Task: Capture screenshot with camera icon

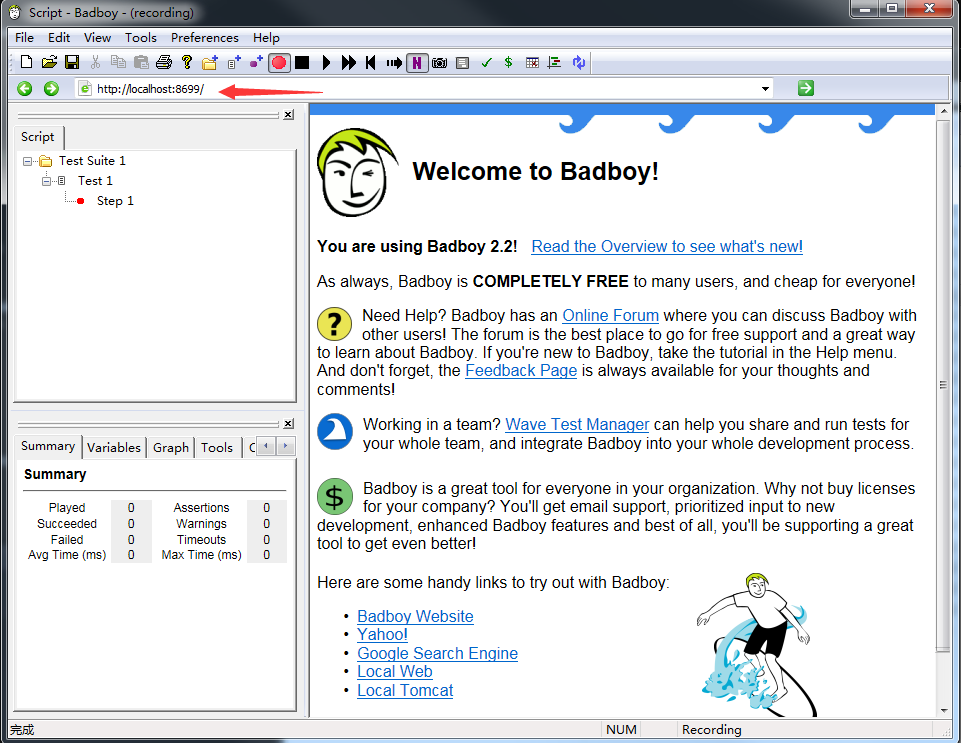Action: point(439,63)
